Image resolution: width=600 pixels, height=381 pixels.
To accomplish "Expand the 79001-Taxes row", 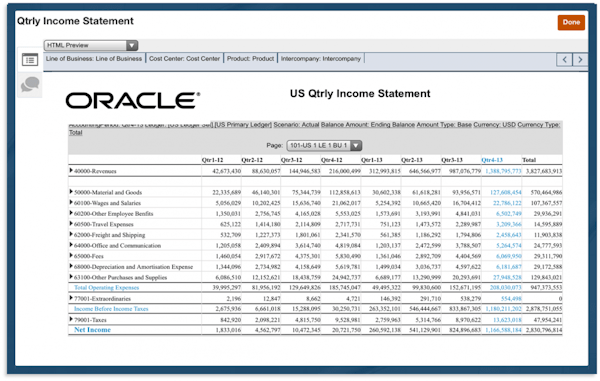I will pyautogui.click(x=71, y=319).
